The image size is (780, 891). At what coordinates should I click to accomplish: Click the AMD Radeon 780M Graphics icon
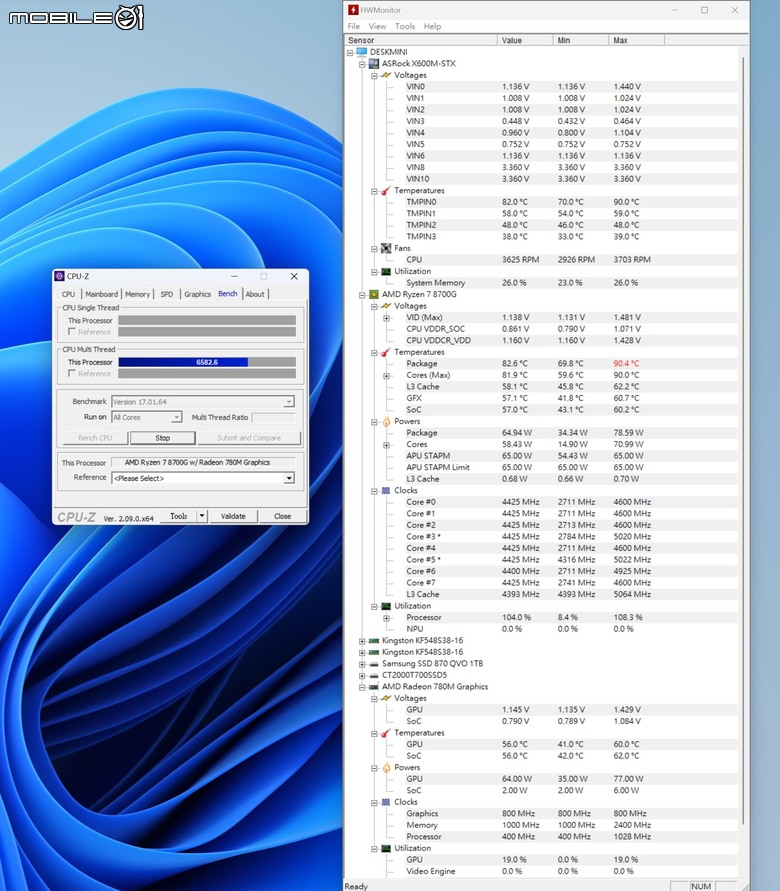coord(374,687)
